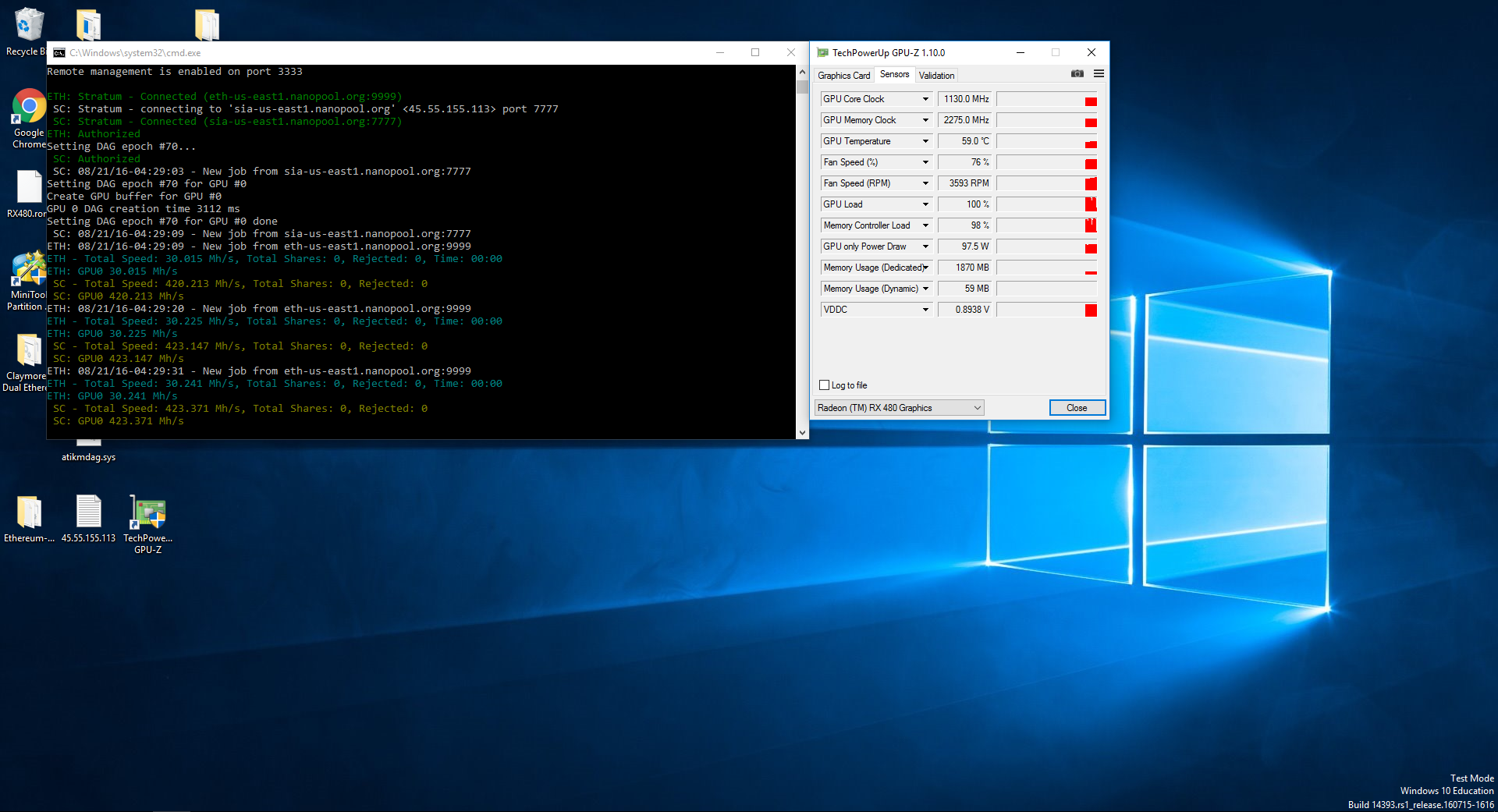
Task: Click the cmd window scroll up arrow
Action: [x=802, y=71]
